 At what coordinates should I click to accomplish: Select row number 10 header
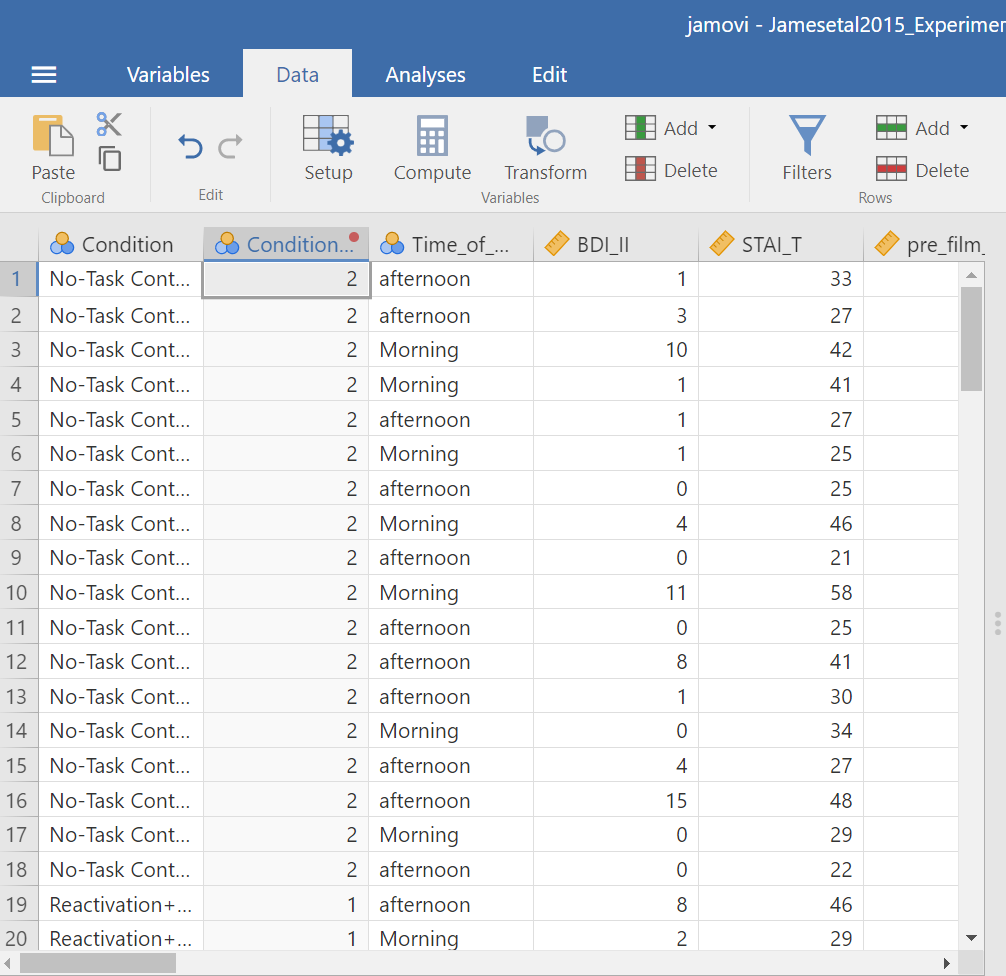19,592
